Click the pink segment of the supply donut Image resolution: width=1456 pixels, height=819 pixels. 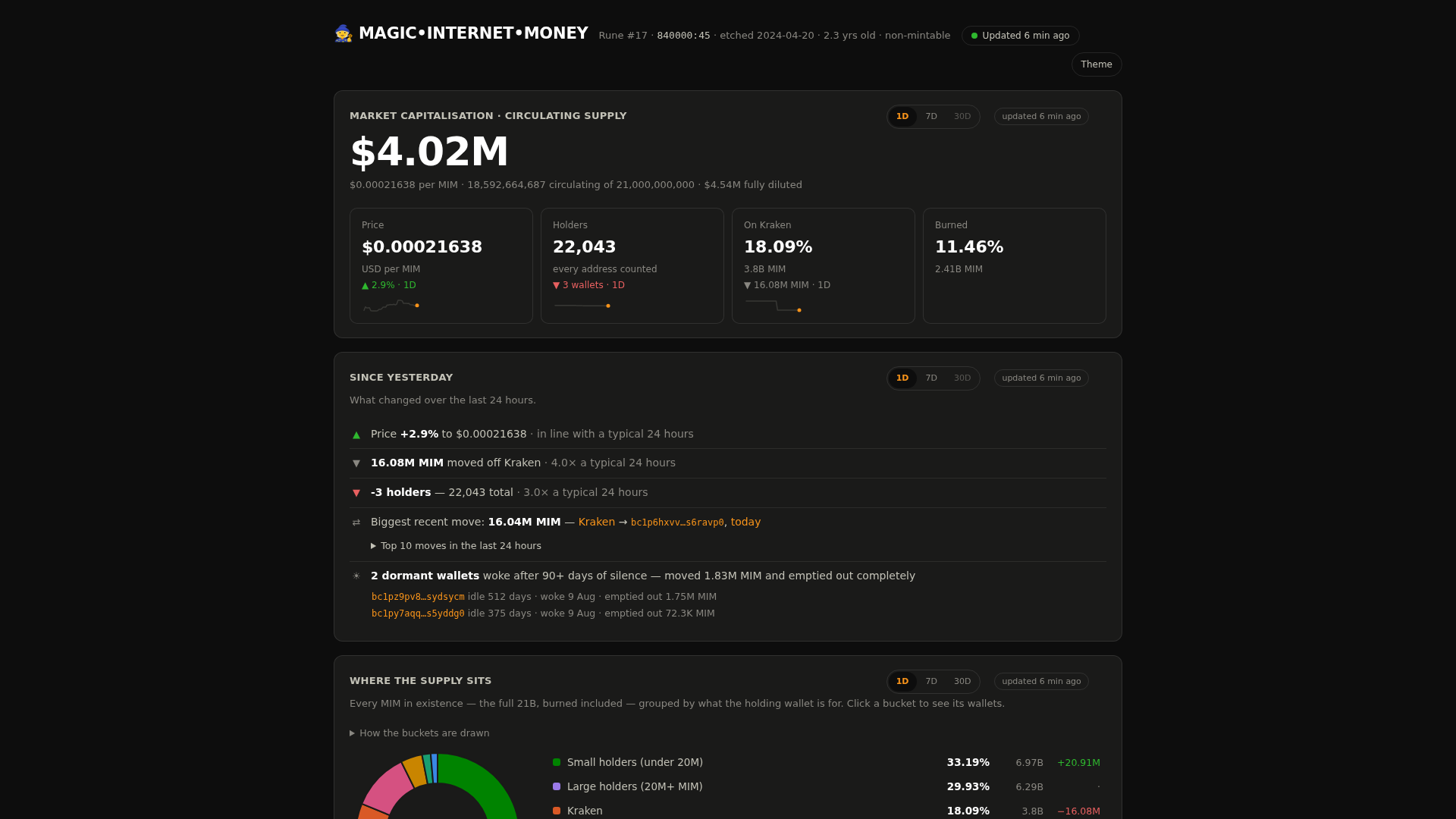(388, 789)
